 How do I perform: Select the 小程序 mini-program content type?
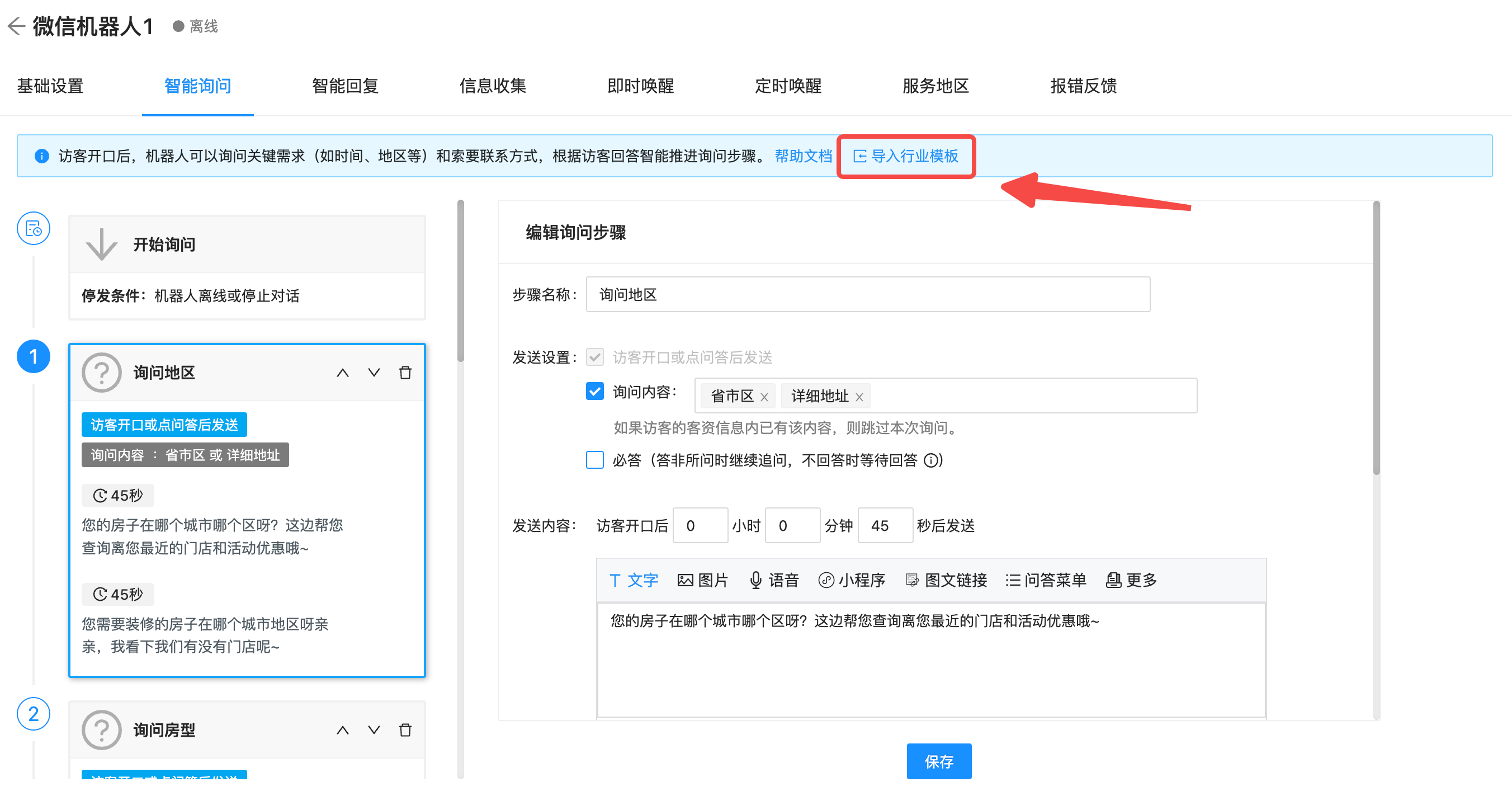pyautogui.click(x=852, y=580)
